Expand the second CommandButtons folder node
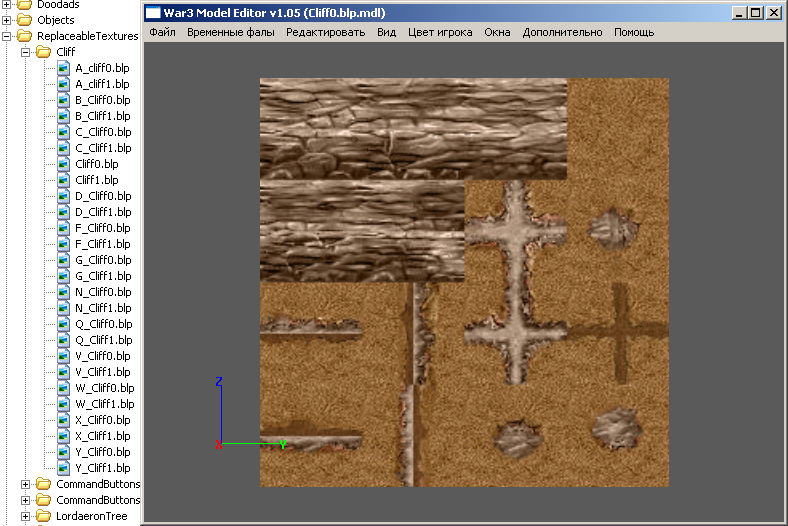 click(26, 500)
